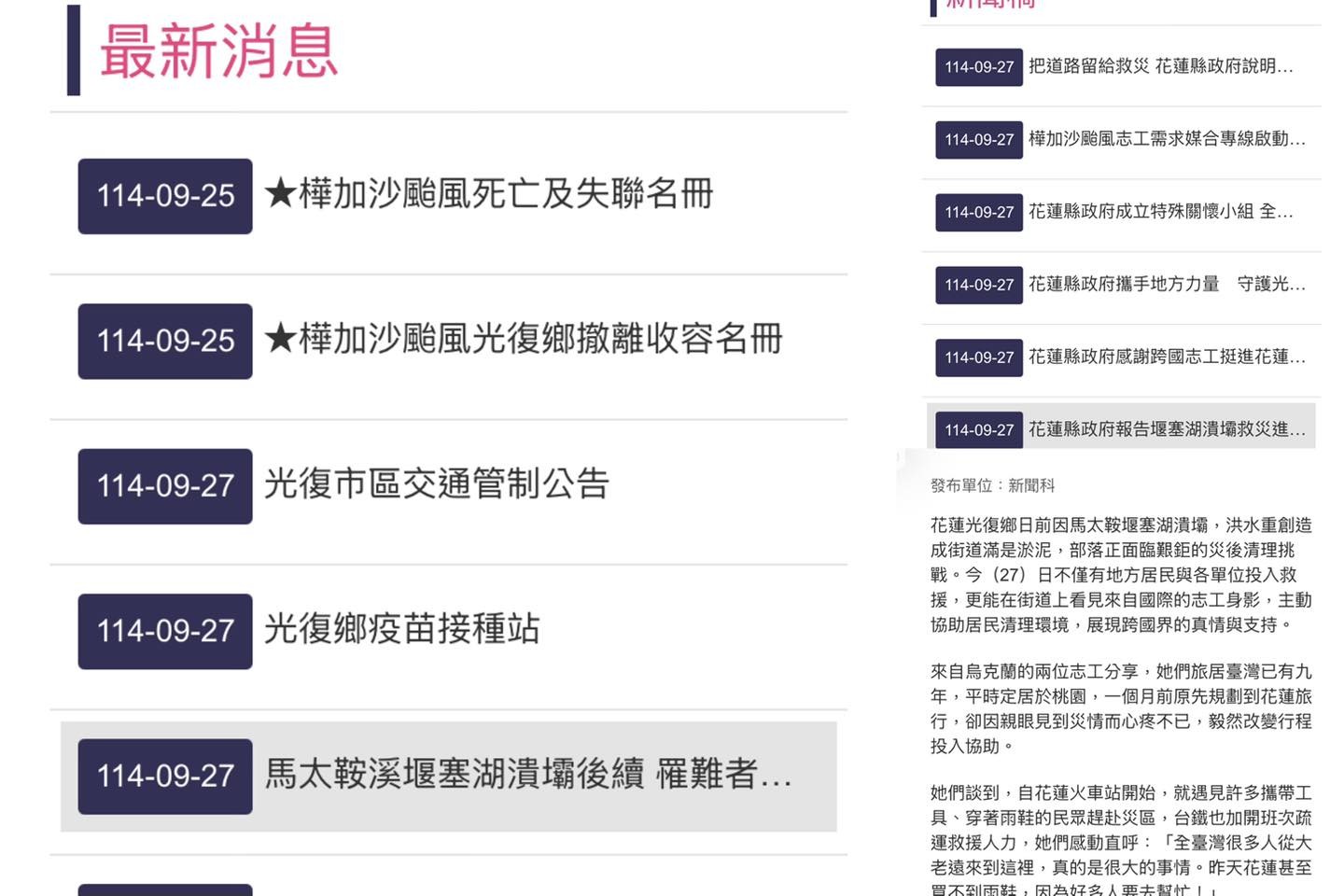Screen dimensions: 1344x896
Task: Click paragraph starting 花蓮光復鄉日前因馬太鞍堰塞湖潰壩
Action: pyautogui.click(x=1121, y=575)
